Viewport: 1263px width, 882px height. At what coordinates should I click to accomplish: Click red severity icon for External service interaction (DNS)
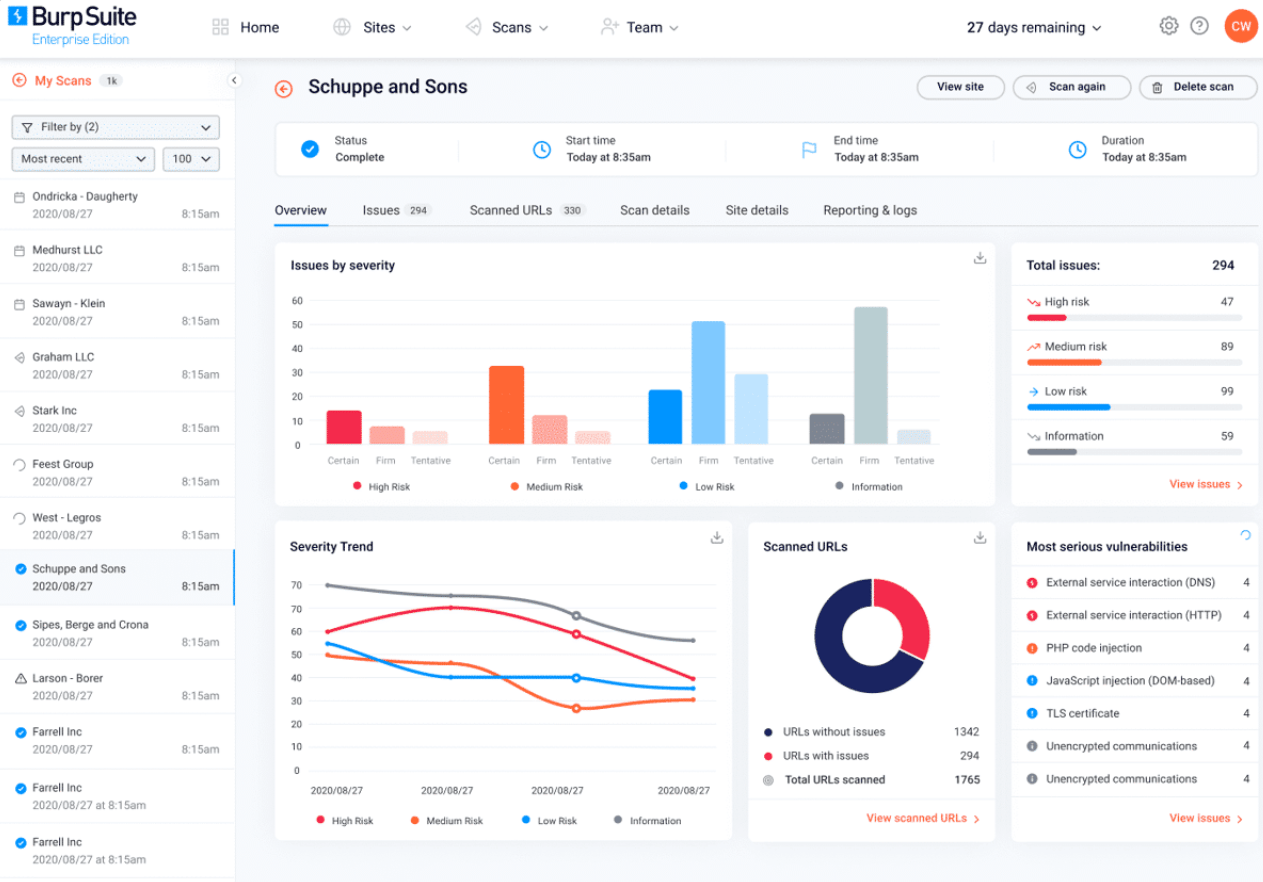click(1032, 583)
